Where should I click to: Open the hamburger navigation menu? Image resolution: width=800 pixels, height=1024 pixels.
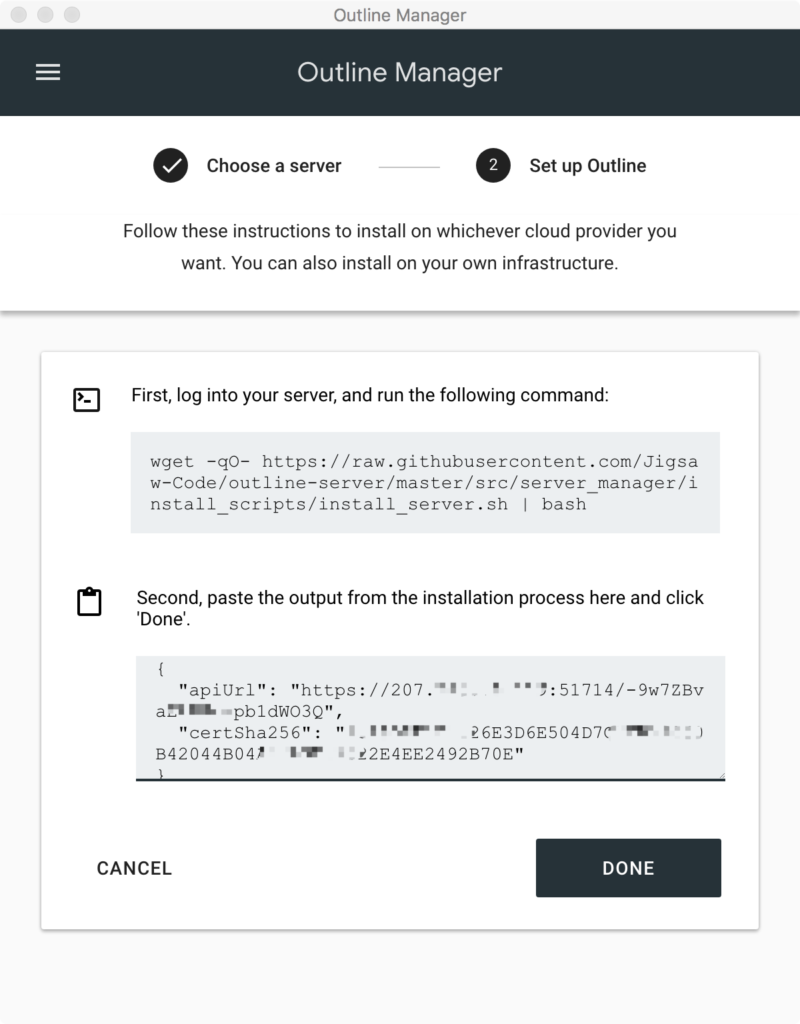click(48, 72)
